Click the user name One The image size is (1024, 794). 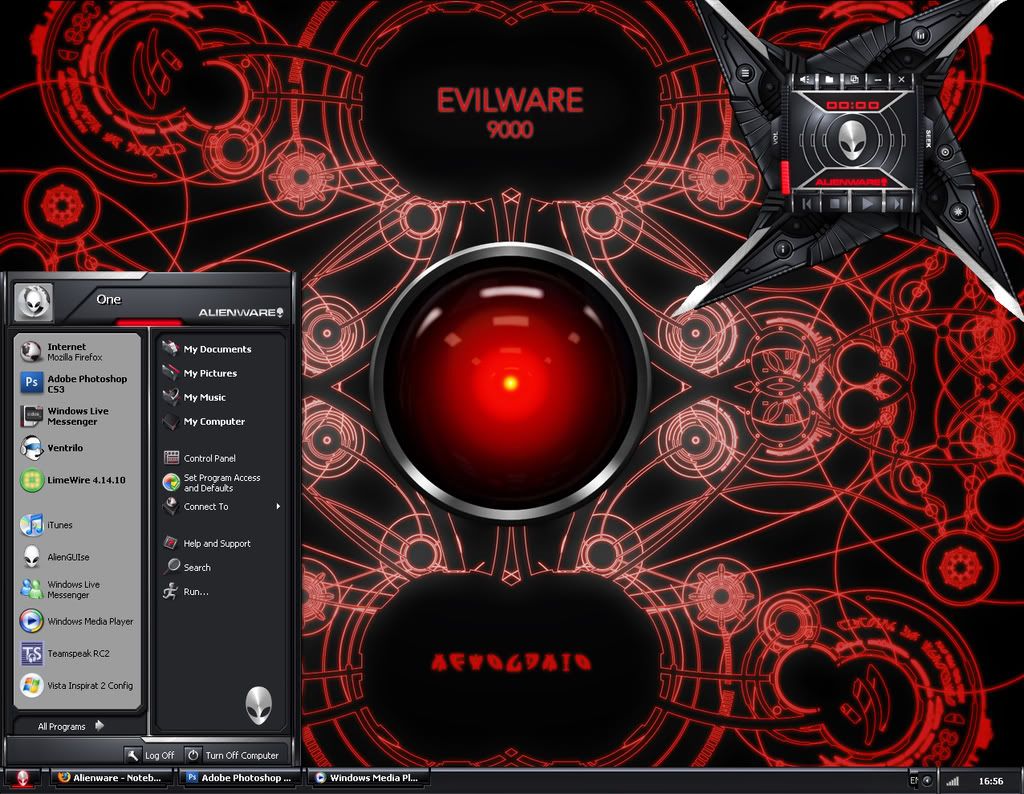(x=108, y=299)
